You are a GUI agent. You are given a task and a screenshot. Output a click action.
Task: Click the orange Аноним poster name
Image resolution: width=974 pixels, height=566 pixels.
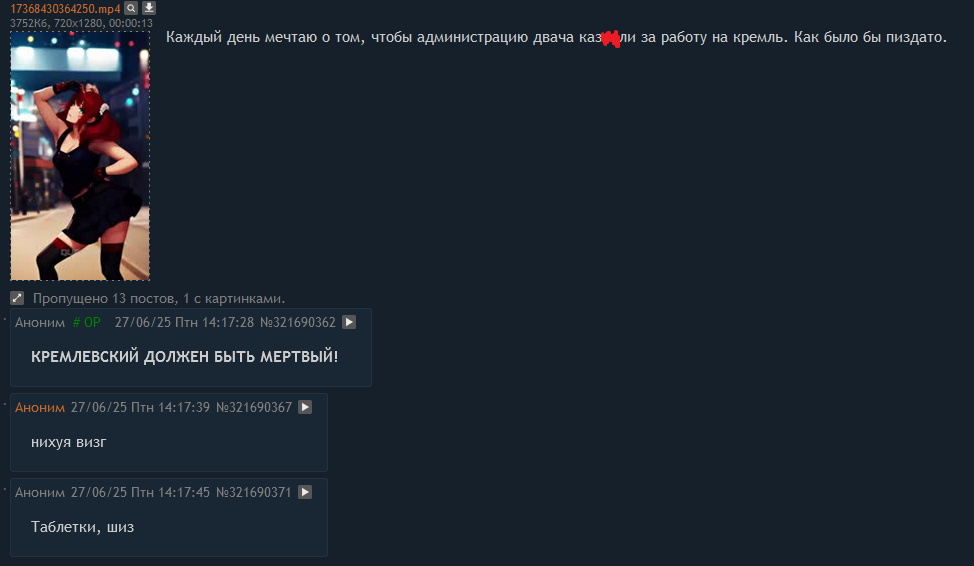(x=40, y=408)
